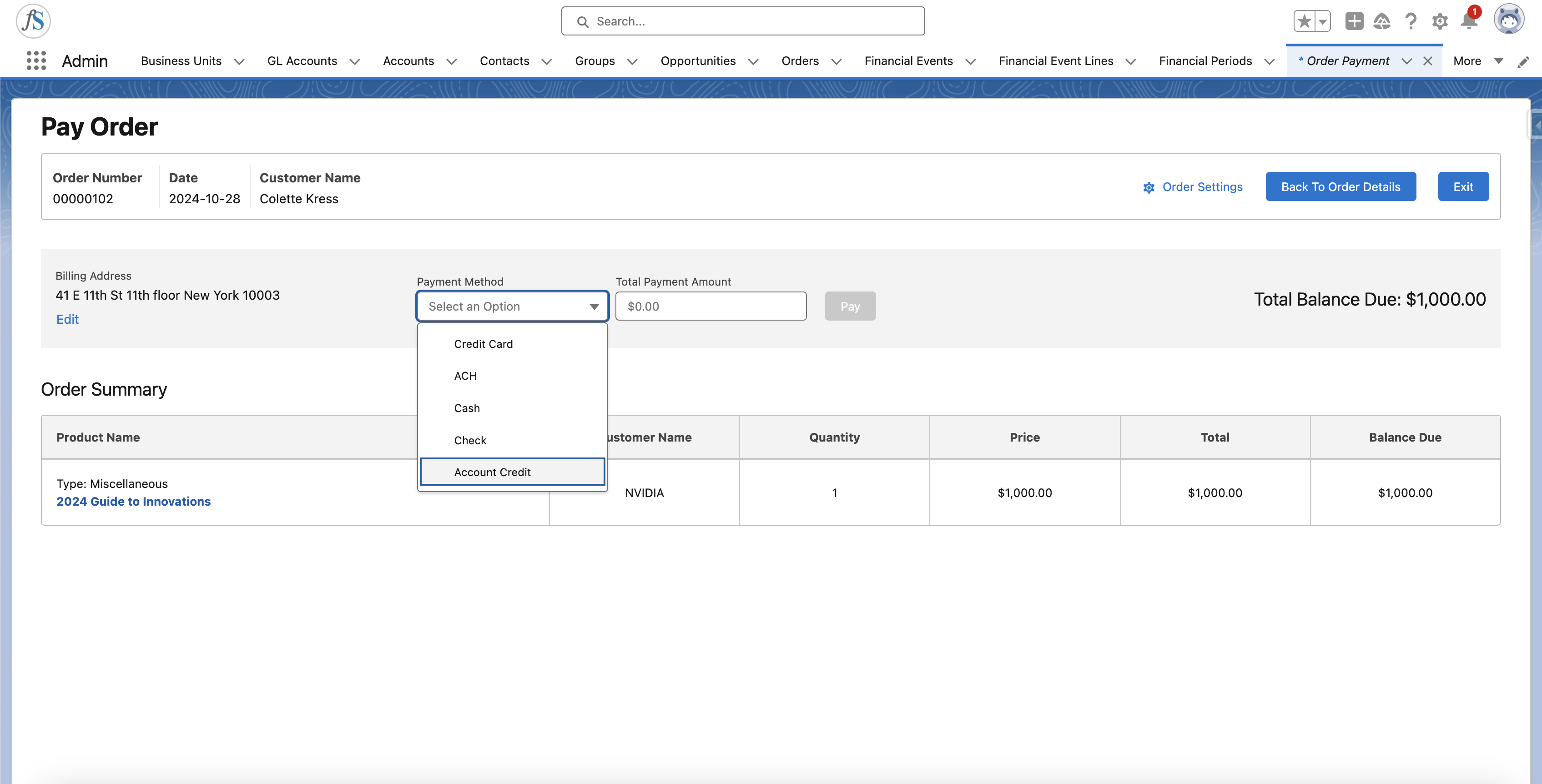Go to the Groups tab

(x=595, y=61)
